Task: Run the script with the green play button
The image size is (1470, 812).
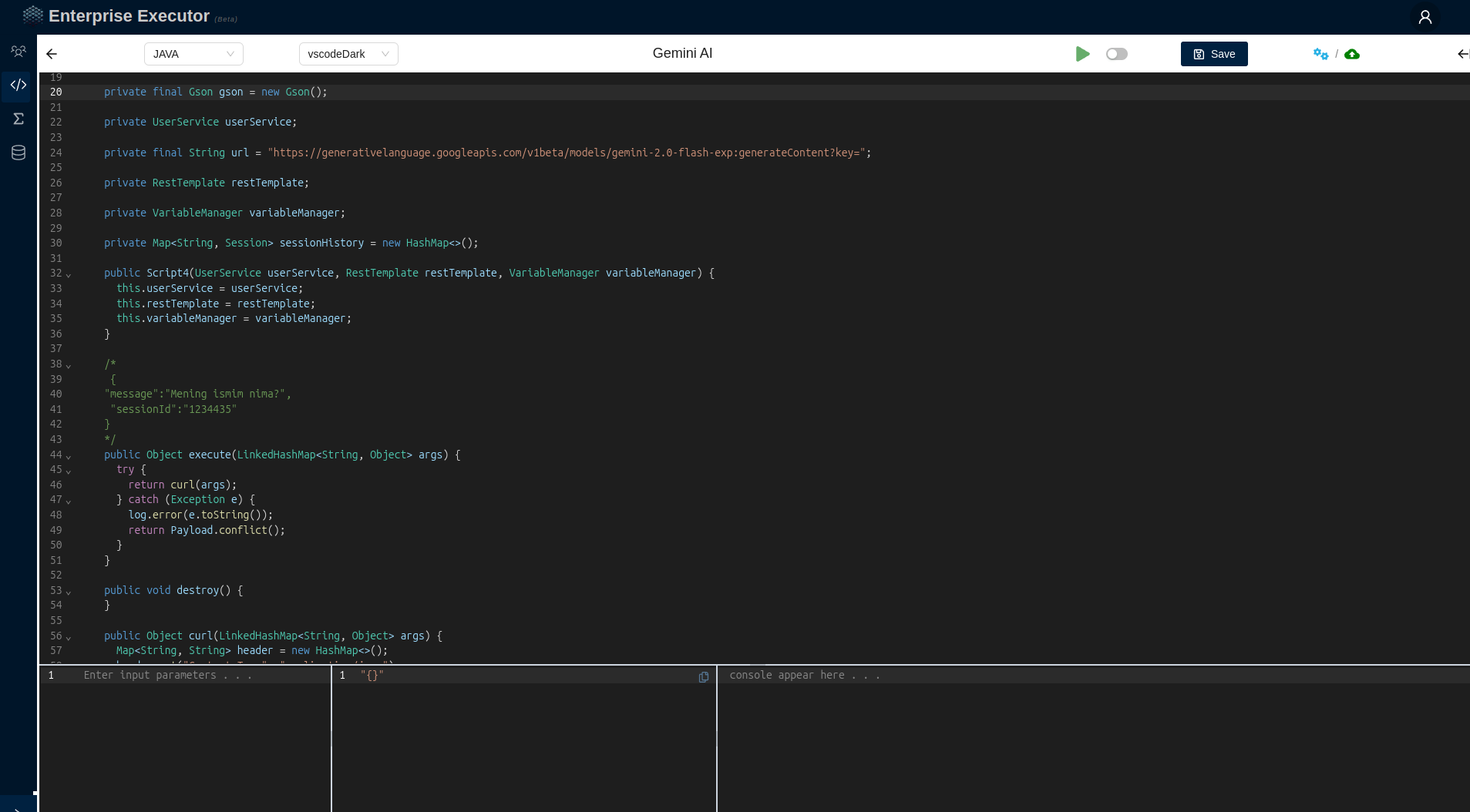Action: coord(1082,54)
